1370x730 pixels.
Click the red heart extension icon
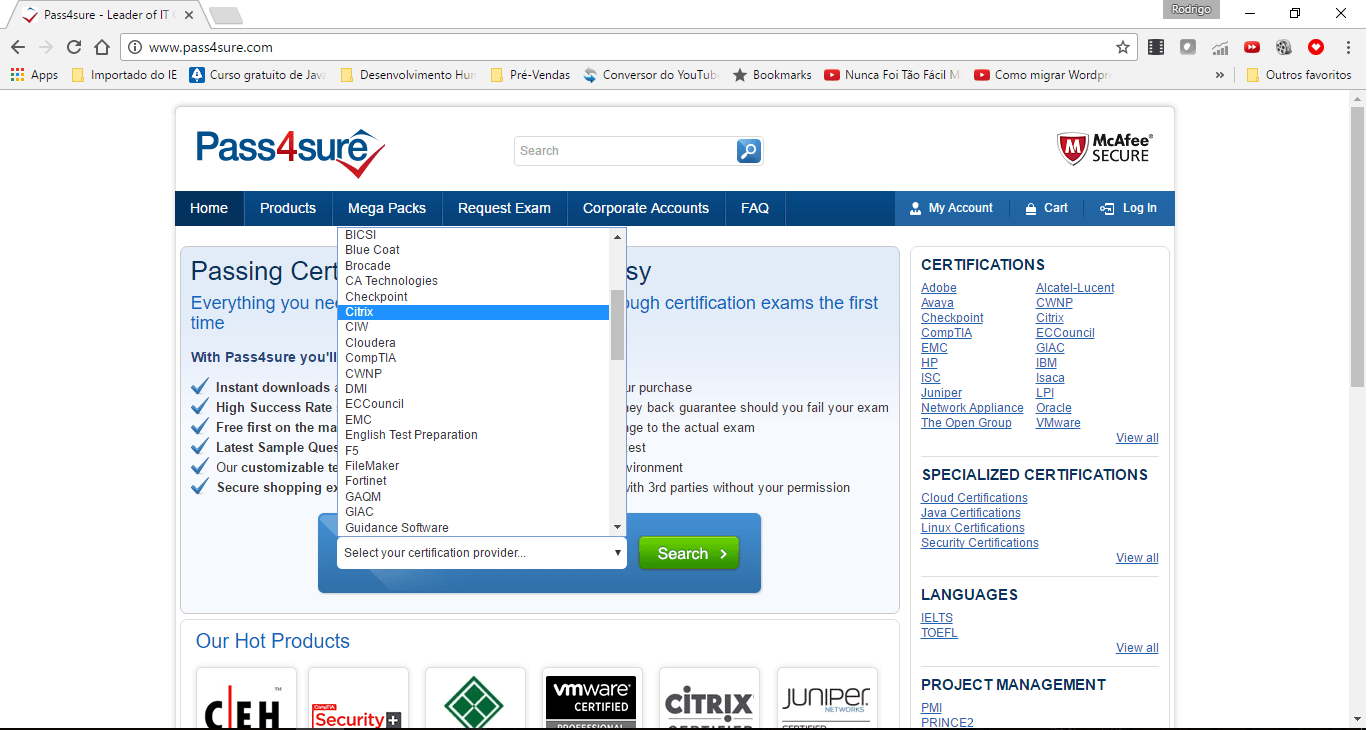point(1316,47)
